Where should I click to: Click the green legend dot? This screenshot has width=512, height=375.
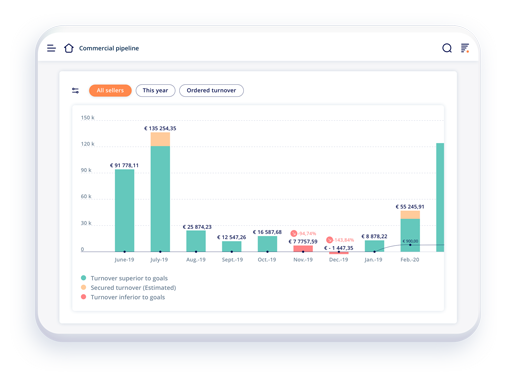tap(83, 278)
